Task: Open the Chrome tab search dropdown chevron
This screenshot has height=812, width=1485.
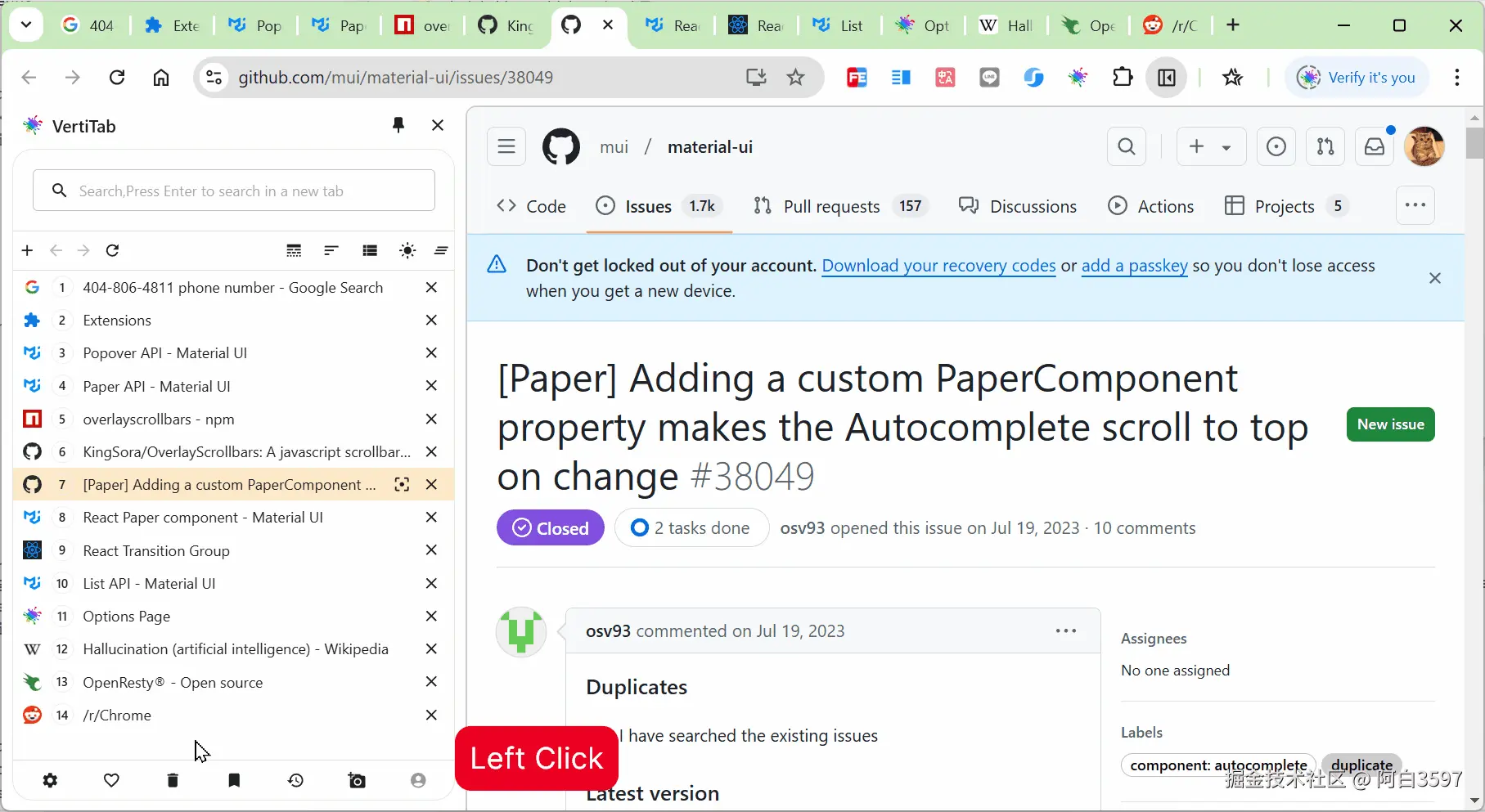Action: (26, 25)
